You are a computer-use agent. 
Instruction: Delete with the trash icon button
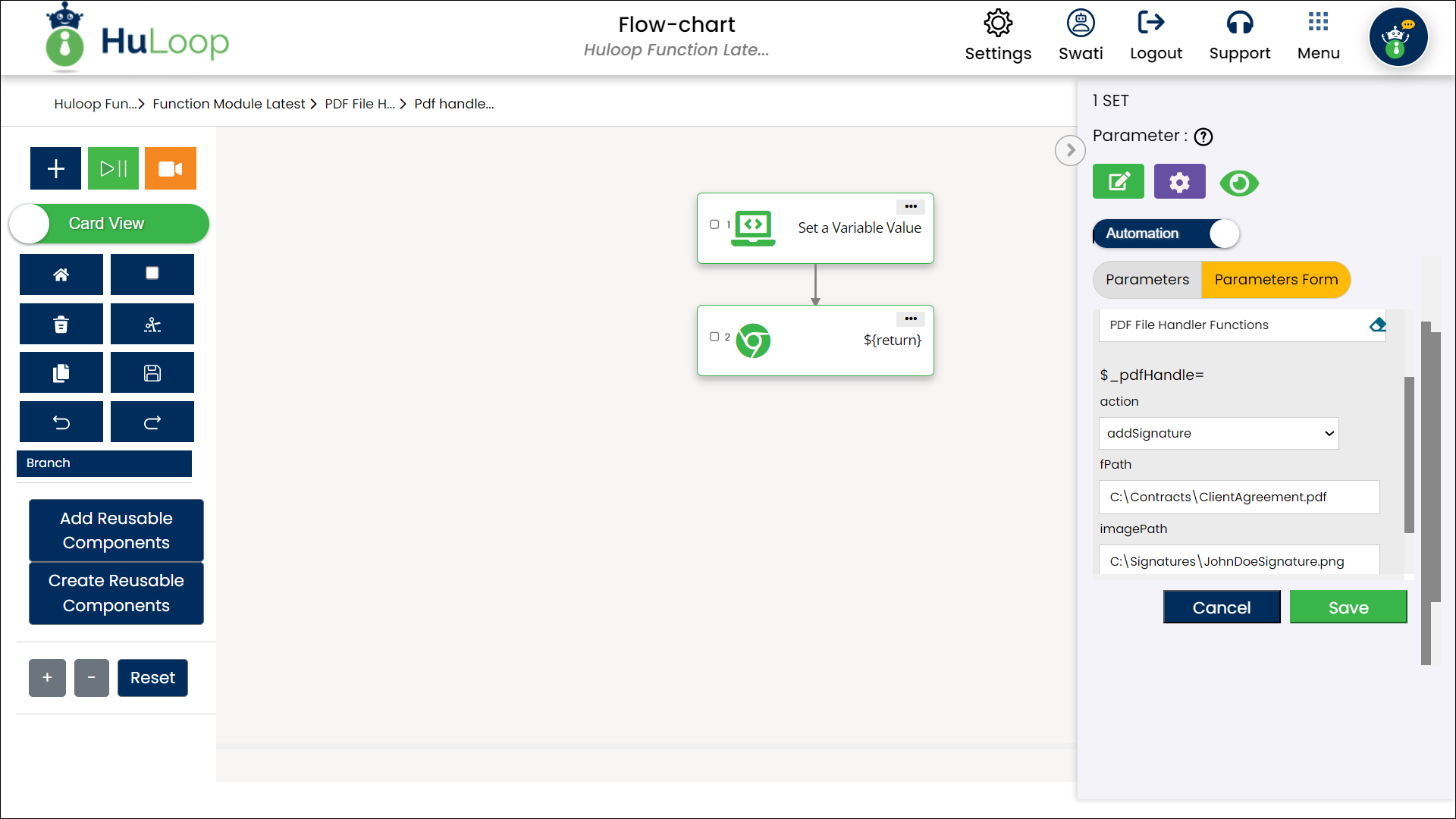coord(61,325)
